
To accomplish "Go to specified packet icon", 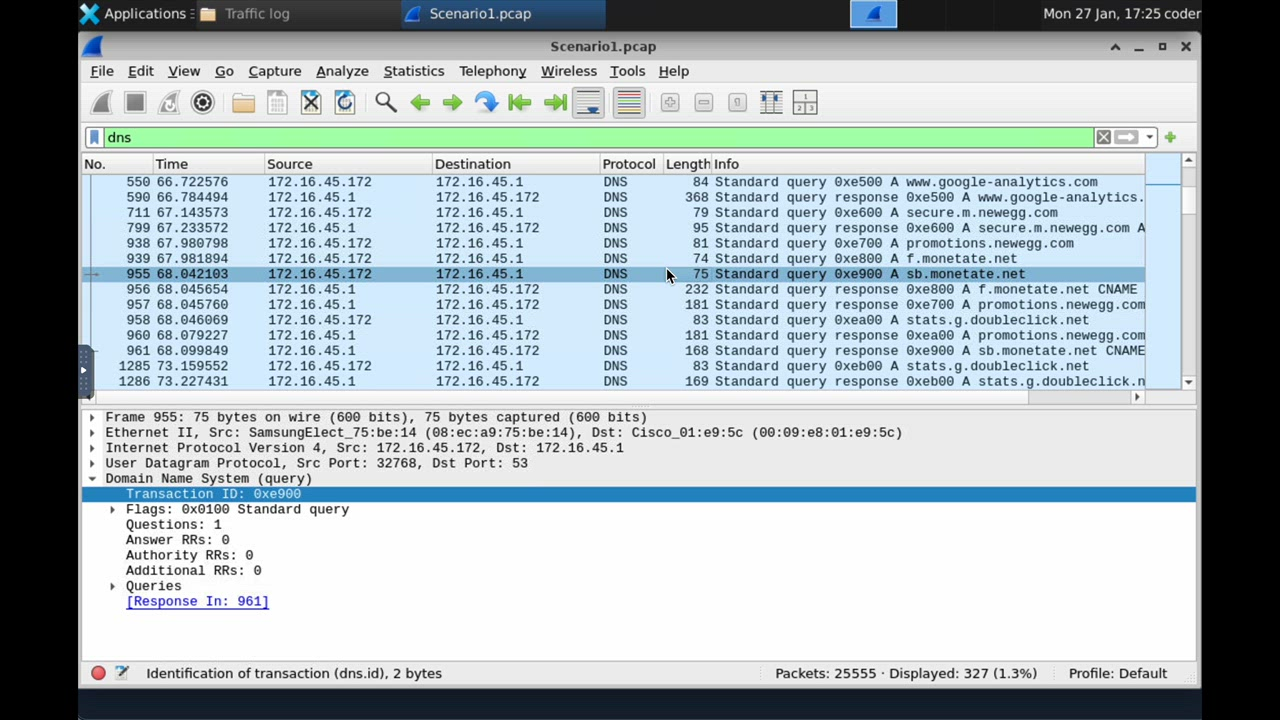I will [x=486, y=103].
